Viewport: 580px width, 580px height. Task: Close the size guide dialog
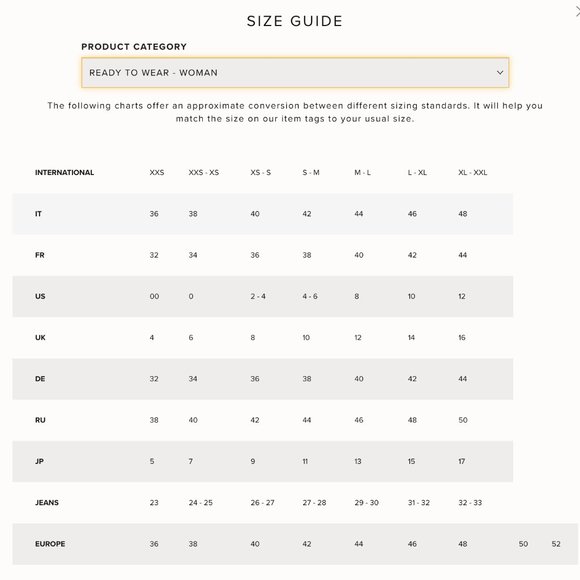(577, 11)
